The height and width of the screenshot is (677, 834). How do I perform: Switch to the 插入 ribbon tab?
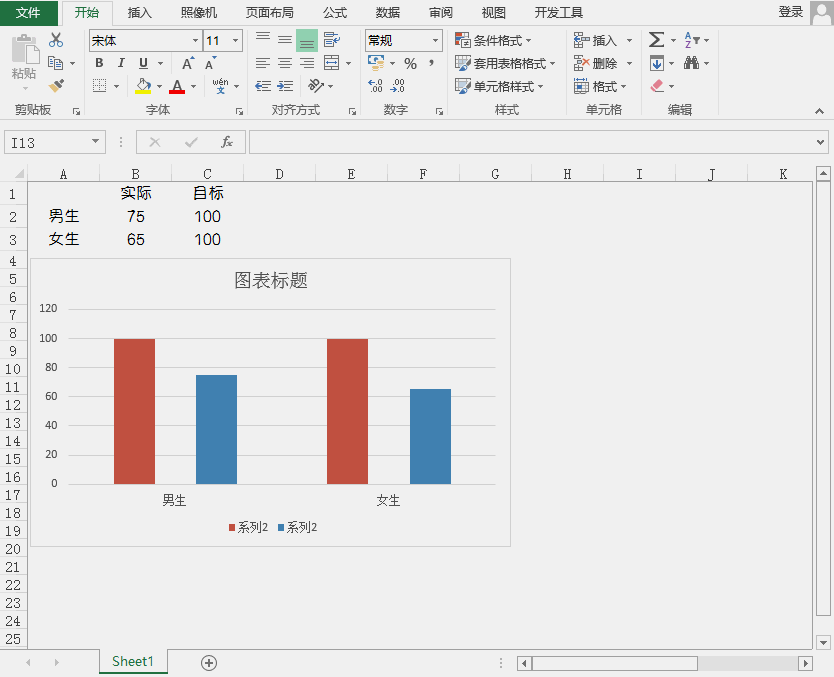coord(140,12)
